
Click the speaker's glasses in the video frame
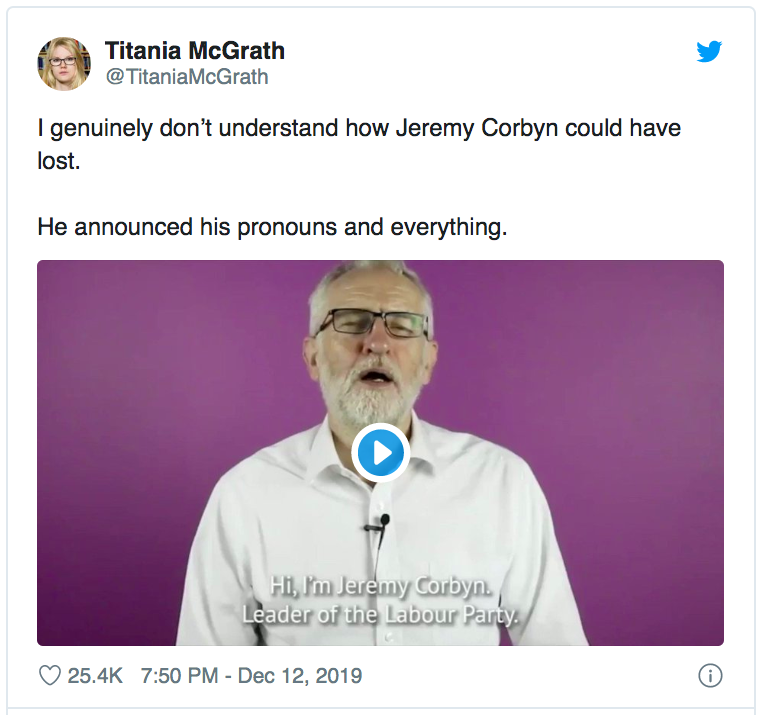373,323
